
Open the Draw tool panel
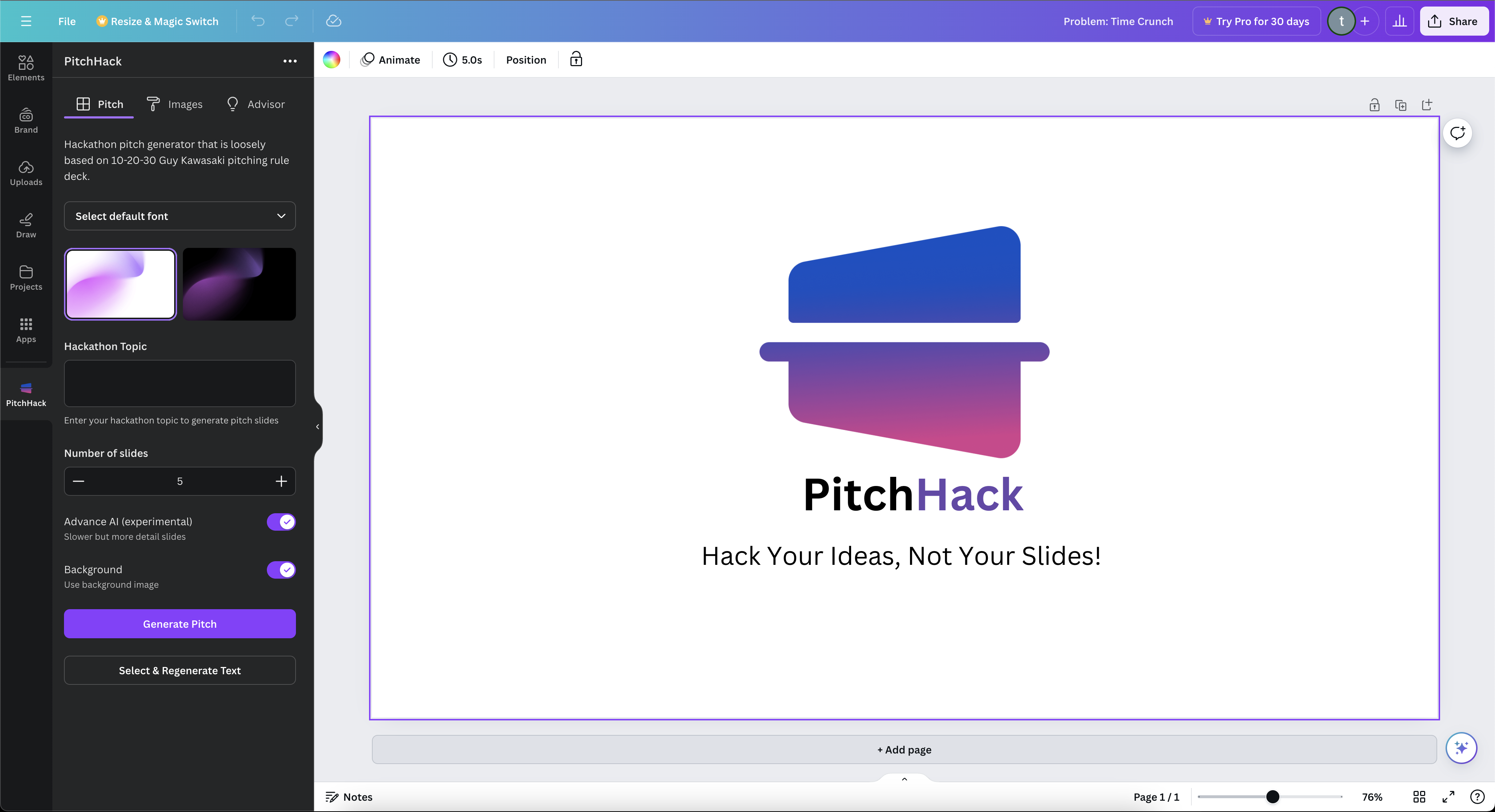click(25, 225)
